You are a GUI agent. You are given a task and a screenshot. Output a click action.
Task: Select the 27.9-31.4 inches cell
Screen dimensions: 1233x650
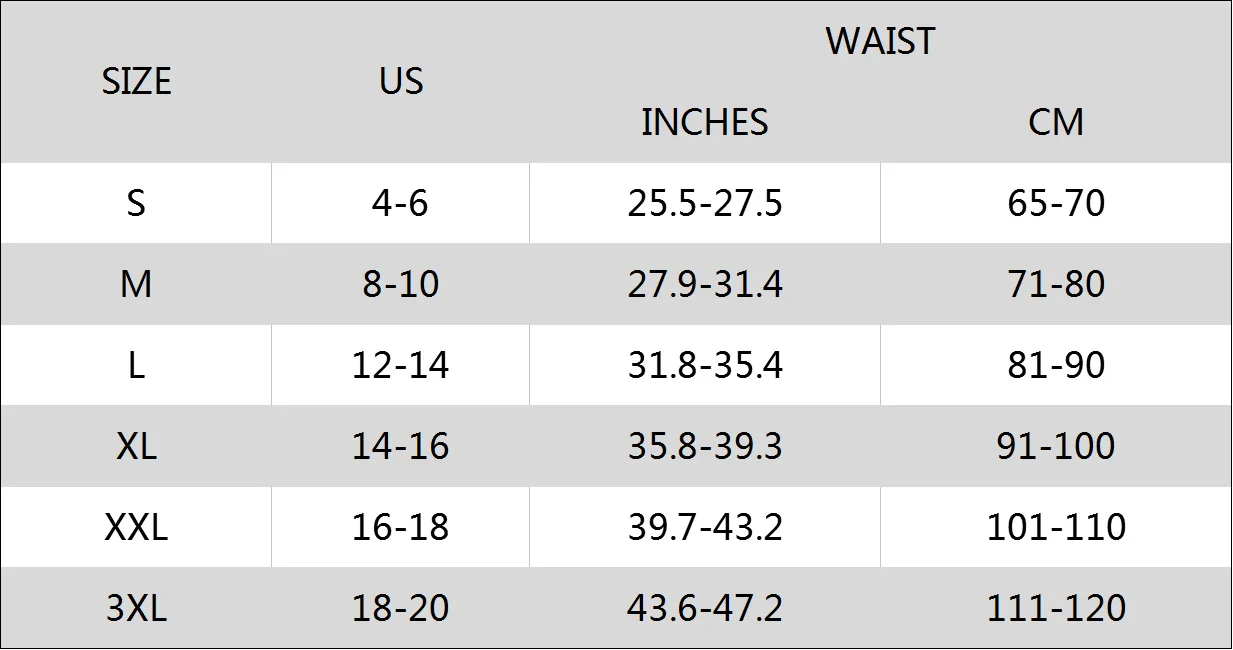click(705, 284)
